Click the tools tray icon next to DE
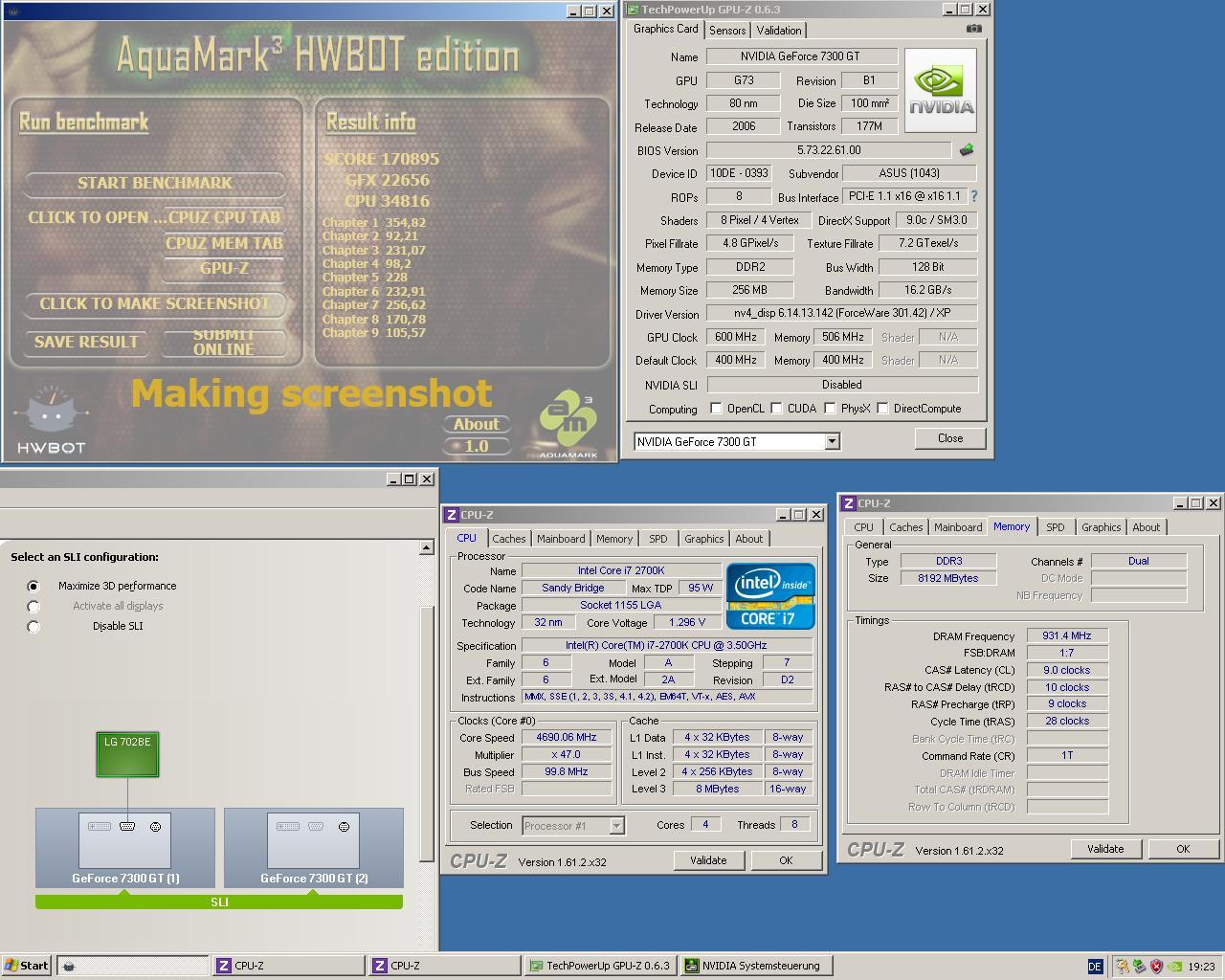This screenshot has height=980, width=1225. [1122, 966]
